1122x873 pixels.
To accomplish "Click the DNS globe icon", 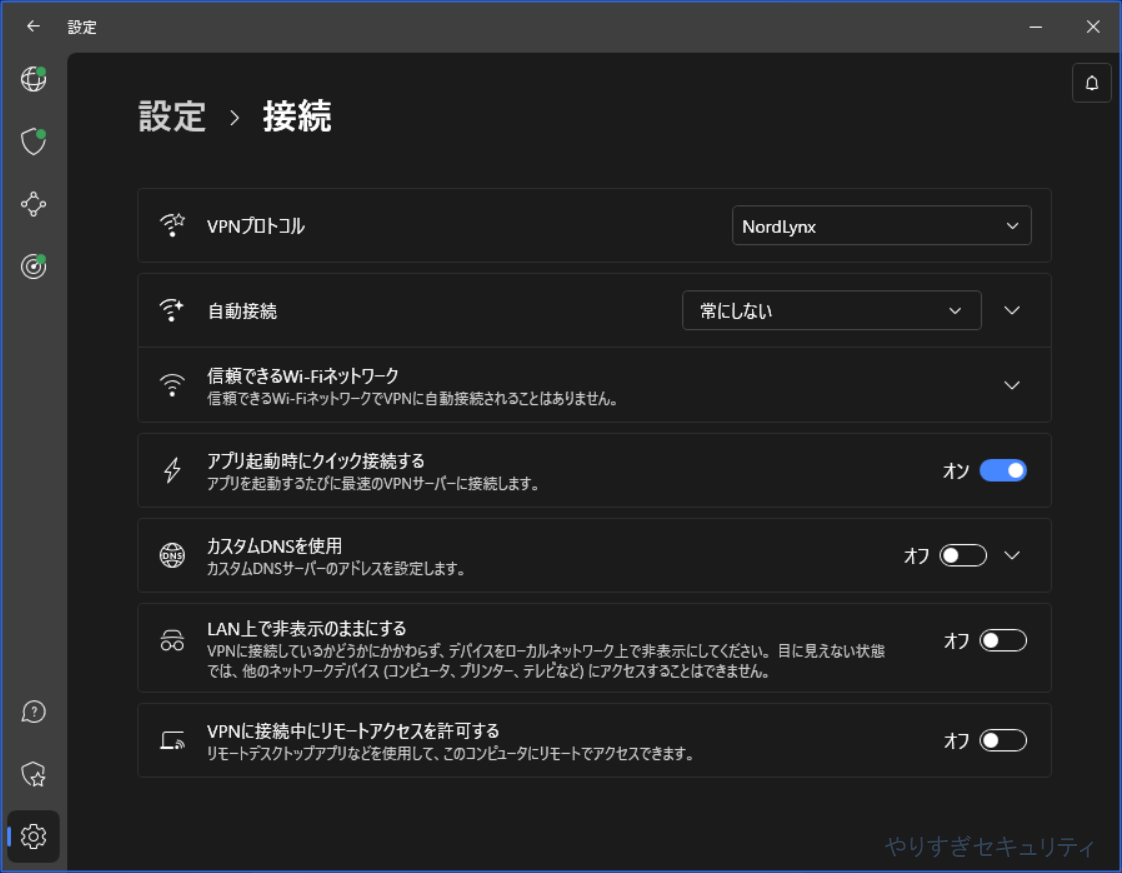I will (172, 555).
